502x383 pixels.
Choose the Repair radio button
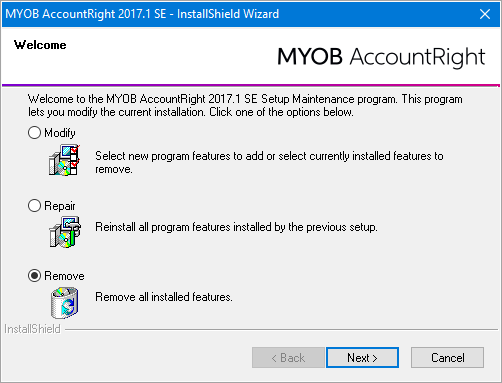pos(34,206)
